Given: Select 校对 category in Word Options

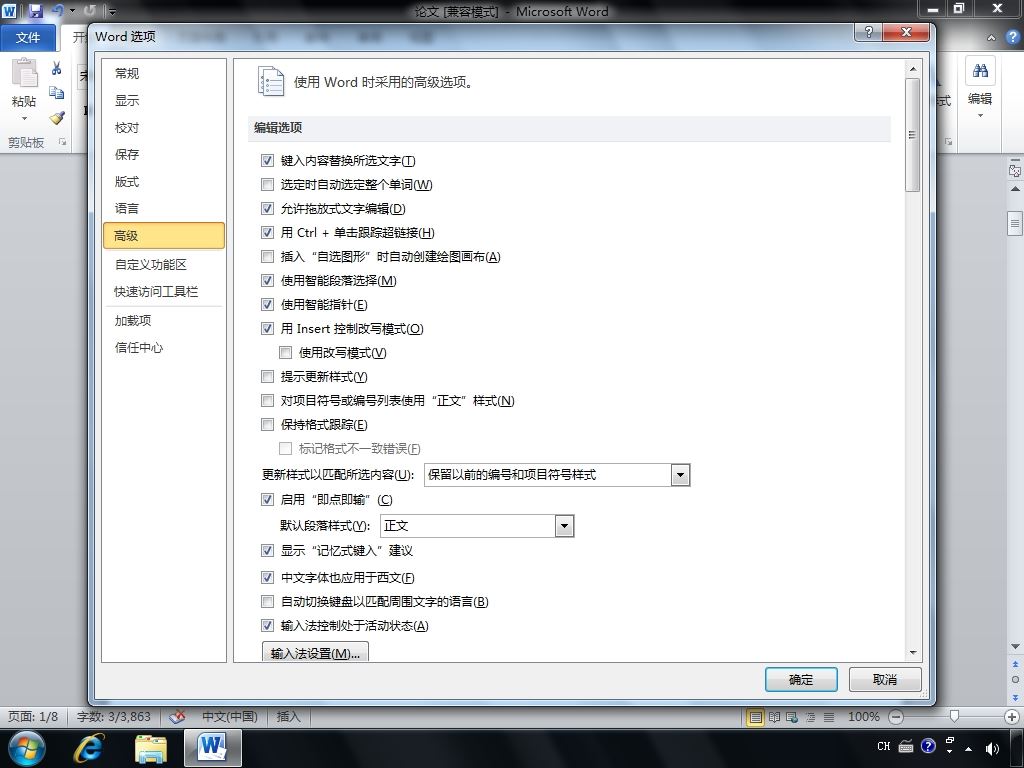Looking at the screenshot, I should point(164,127).
